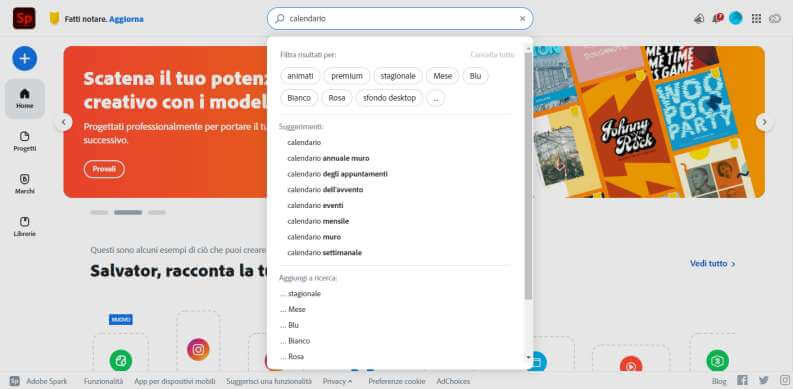Choose the red video template icon
The image size is (793, 389).
coord(631,364)
